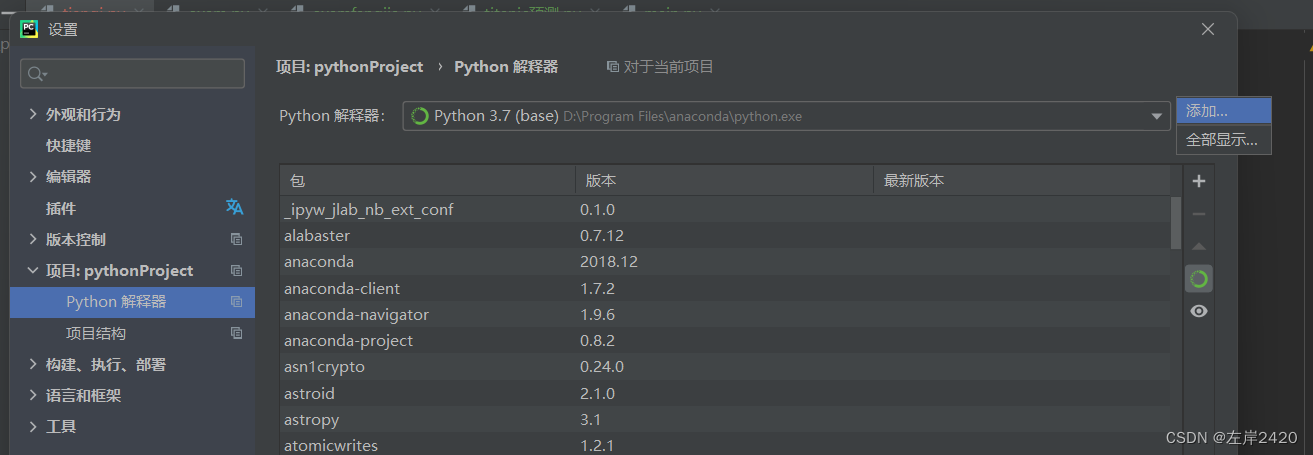Click the search magnifier icon in settings

click(x=37, y=74)
